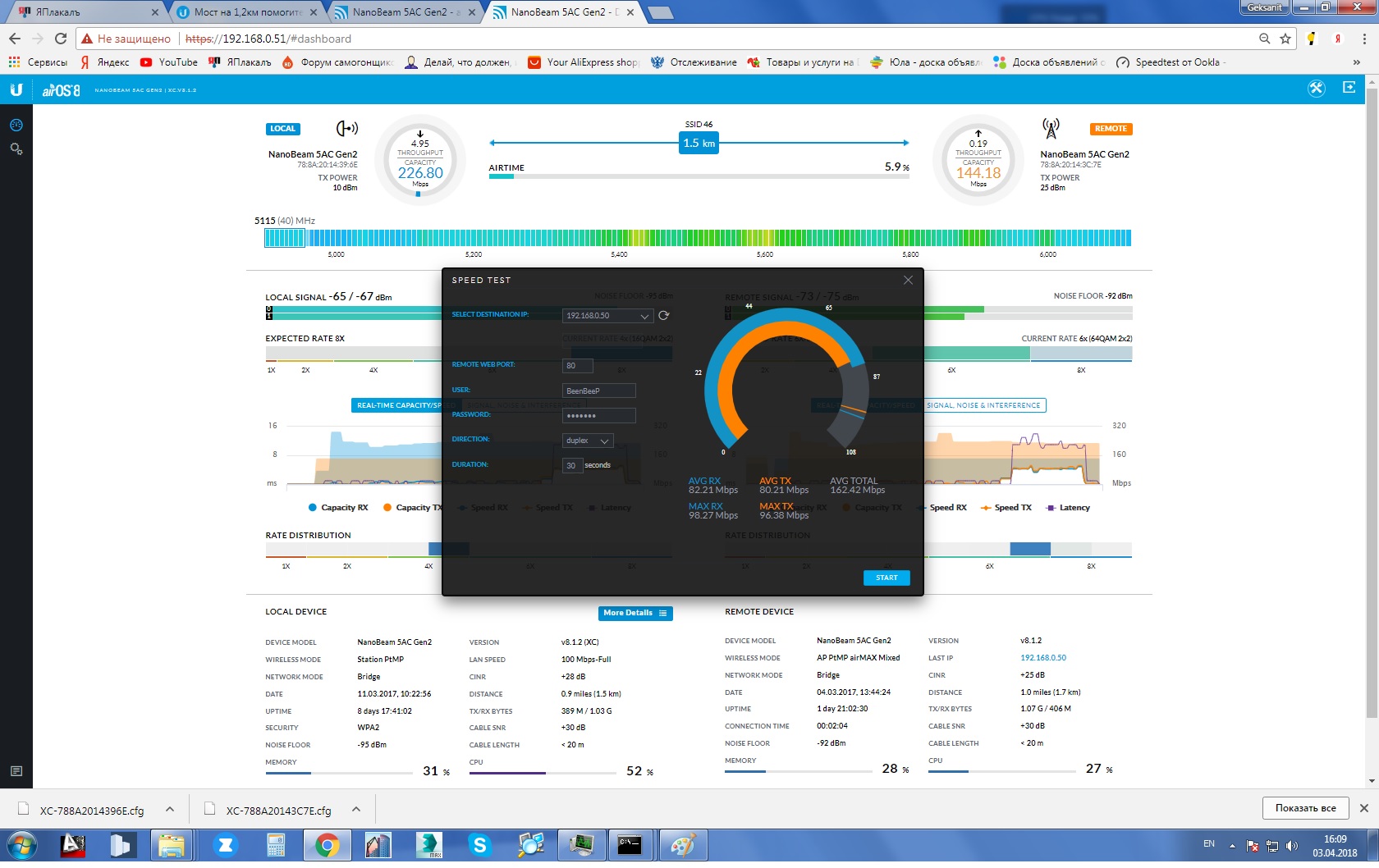Toggle Speed RX legend on remote chart
The height and width of the screenshot is (868, 1379).
[941, 508]
